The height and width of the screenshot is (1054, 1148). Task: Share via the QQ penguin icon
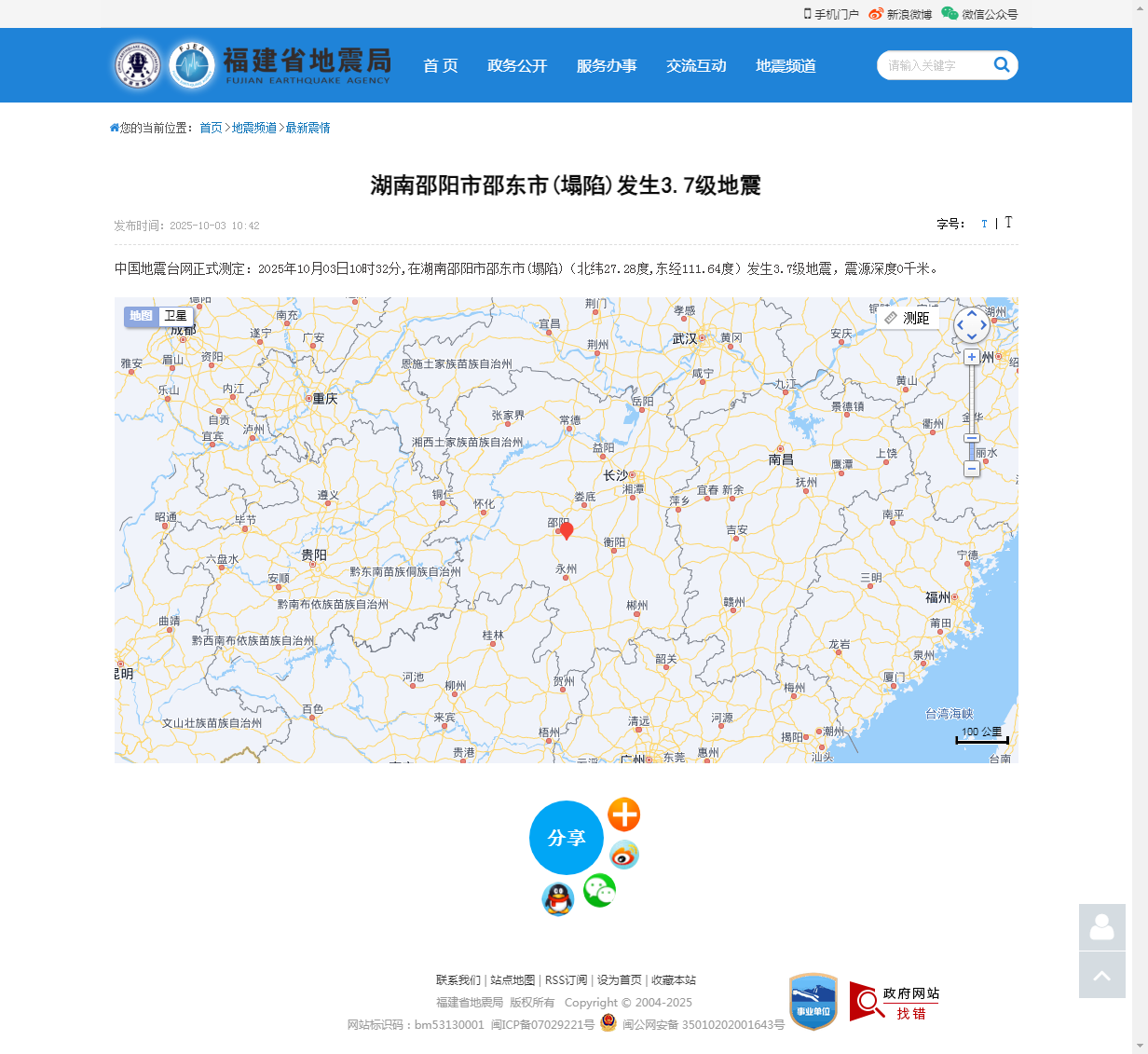[x=558, y=899]
